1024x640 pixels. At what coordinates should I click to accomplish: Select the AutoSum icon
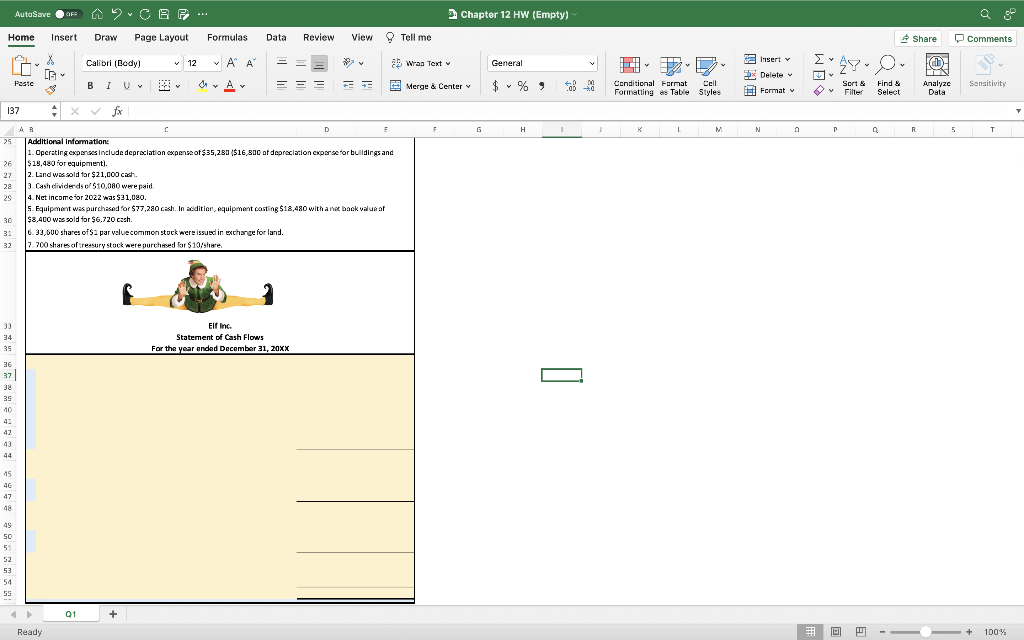(817, 60)
